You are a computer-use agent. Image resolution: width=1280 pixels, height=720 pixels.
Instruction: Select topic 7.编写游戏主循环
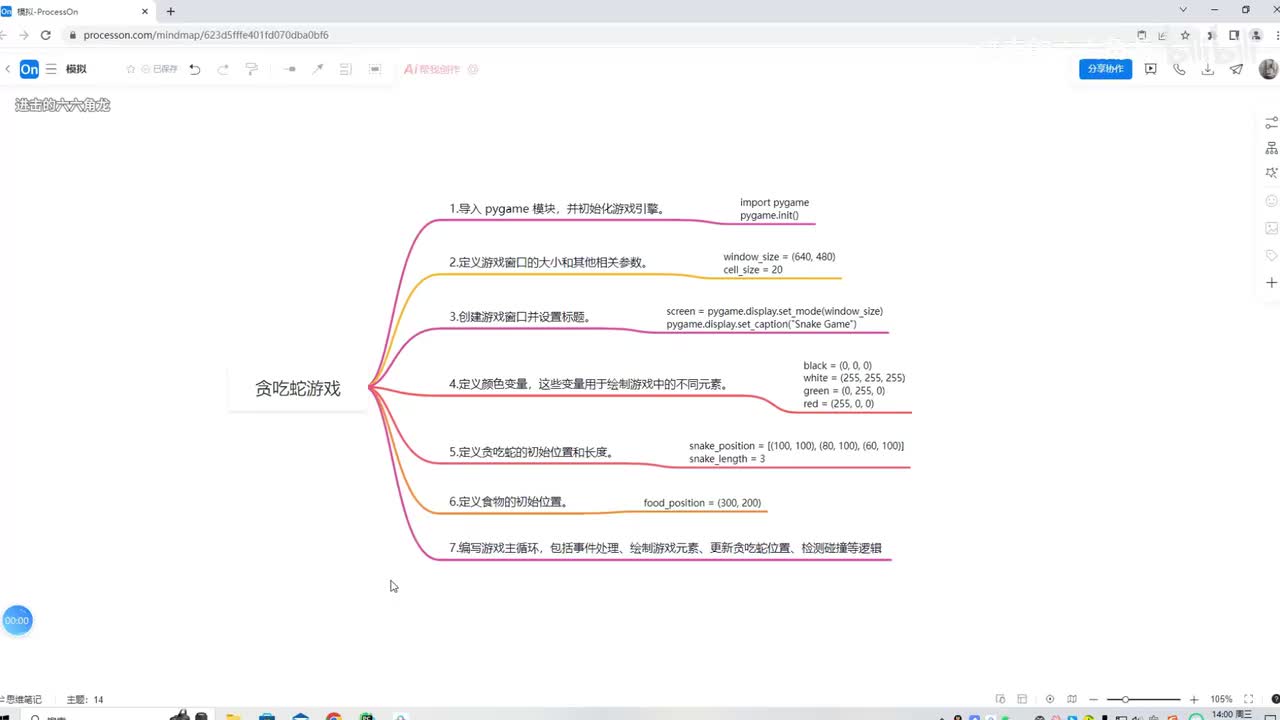(665, 548)
